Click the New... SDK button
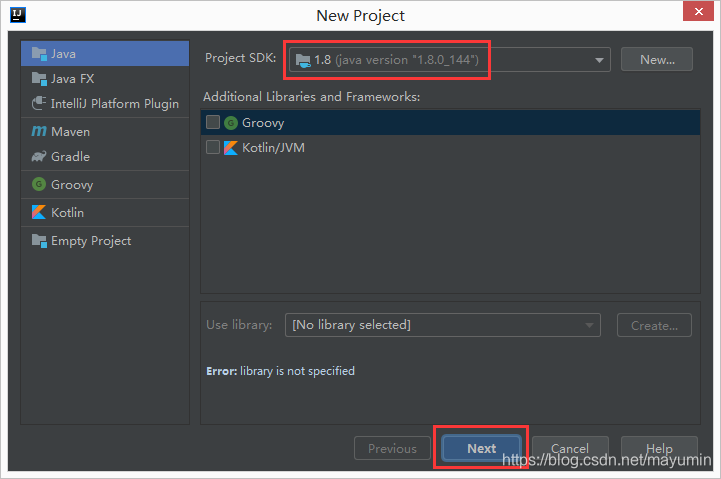 coord(657,60)
